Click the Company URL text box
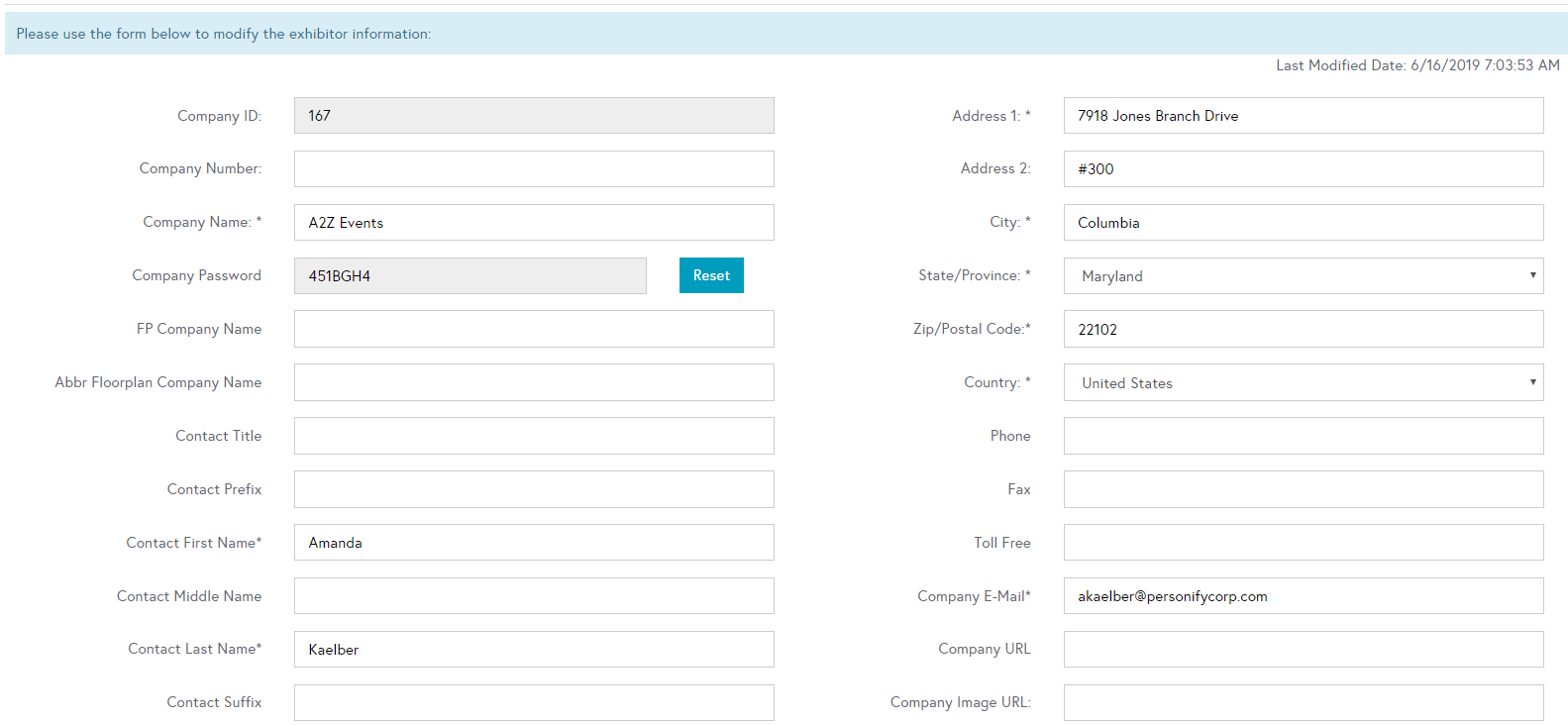Viewport: 1568px width, 725px height. click(1303, 649)
